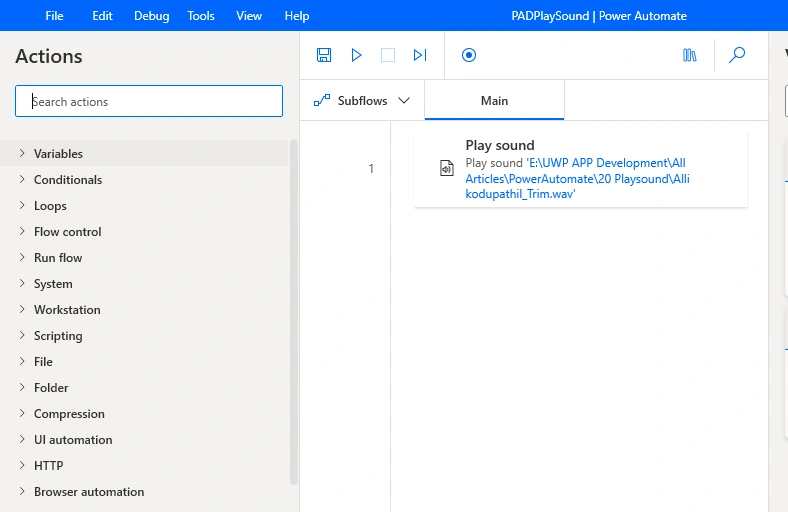
Task: Expand the Variables action group
Action: pyautogui.click(x=144, y=153)
